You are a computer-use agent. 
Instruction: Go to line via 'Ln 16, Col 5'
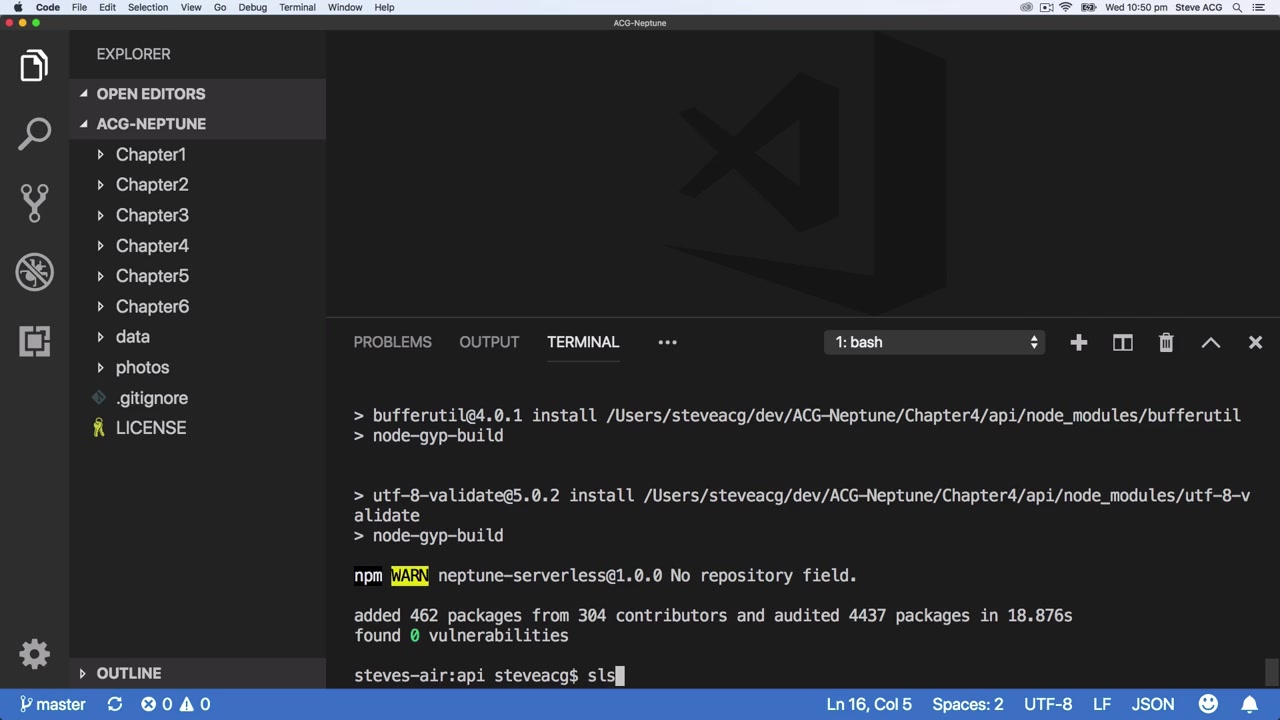[x=869, y=704]
